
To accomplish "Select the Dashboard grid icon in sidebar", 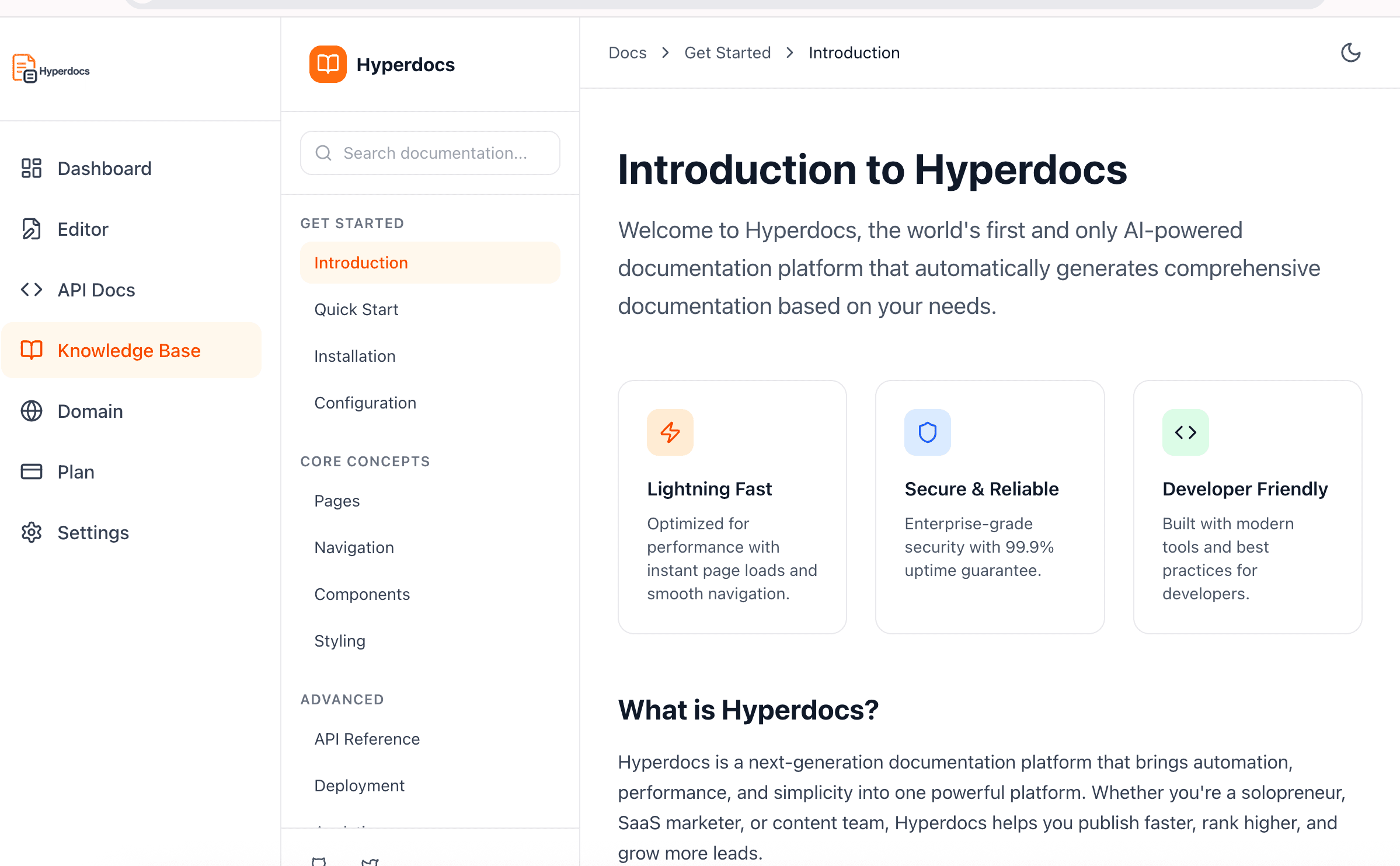I will (x=31, y=168).
